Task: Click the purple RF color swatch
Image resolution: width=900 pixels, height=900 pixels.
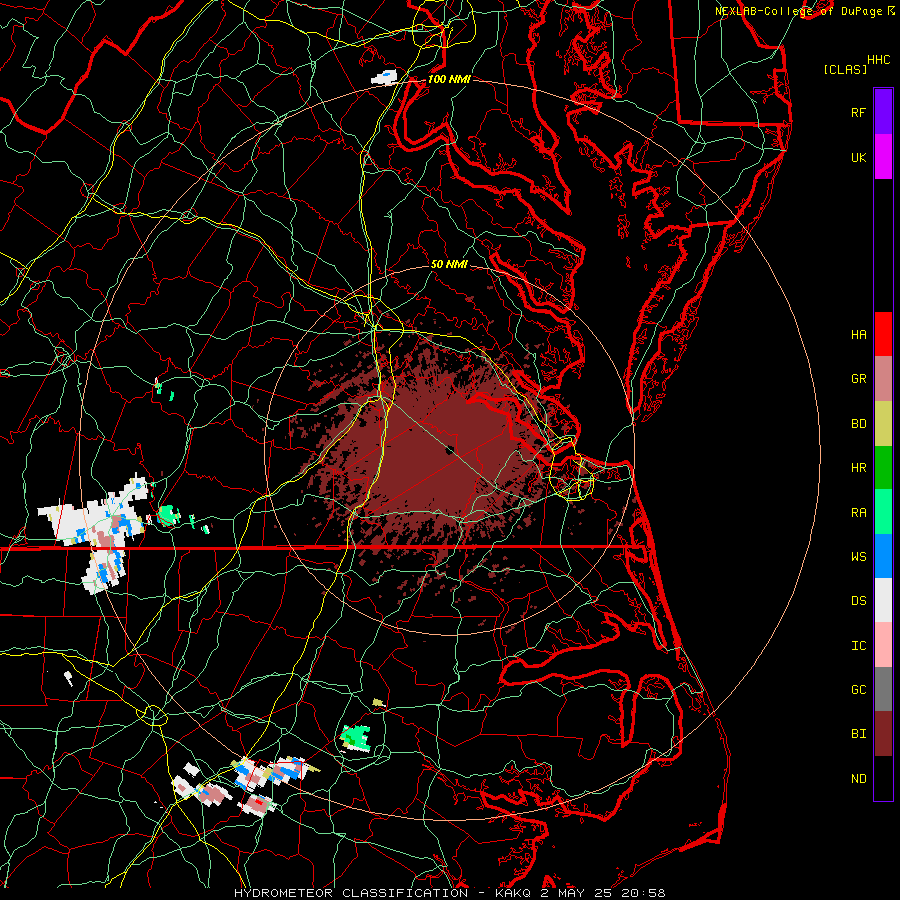Action: (x=883, y=112)
